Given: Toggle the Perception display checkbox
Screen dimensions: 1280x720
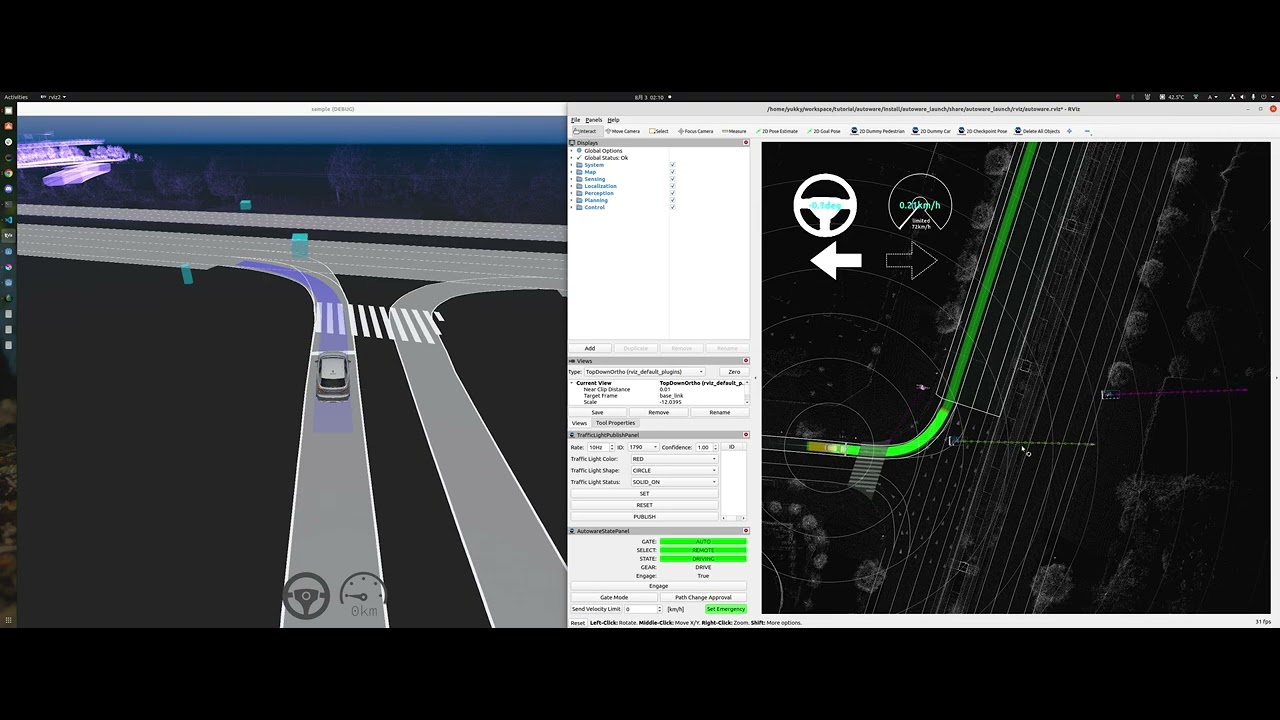Looking at the screenshot, I should [672, 193].
